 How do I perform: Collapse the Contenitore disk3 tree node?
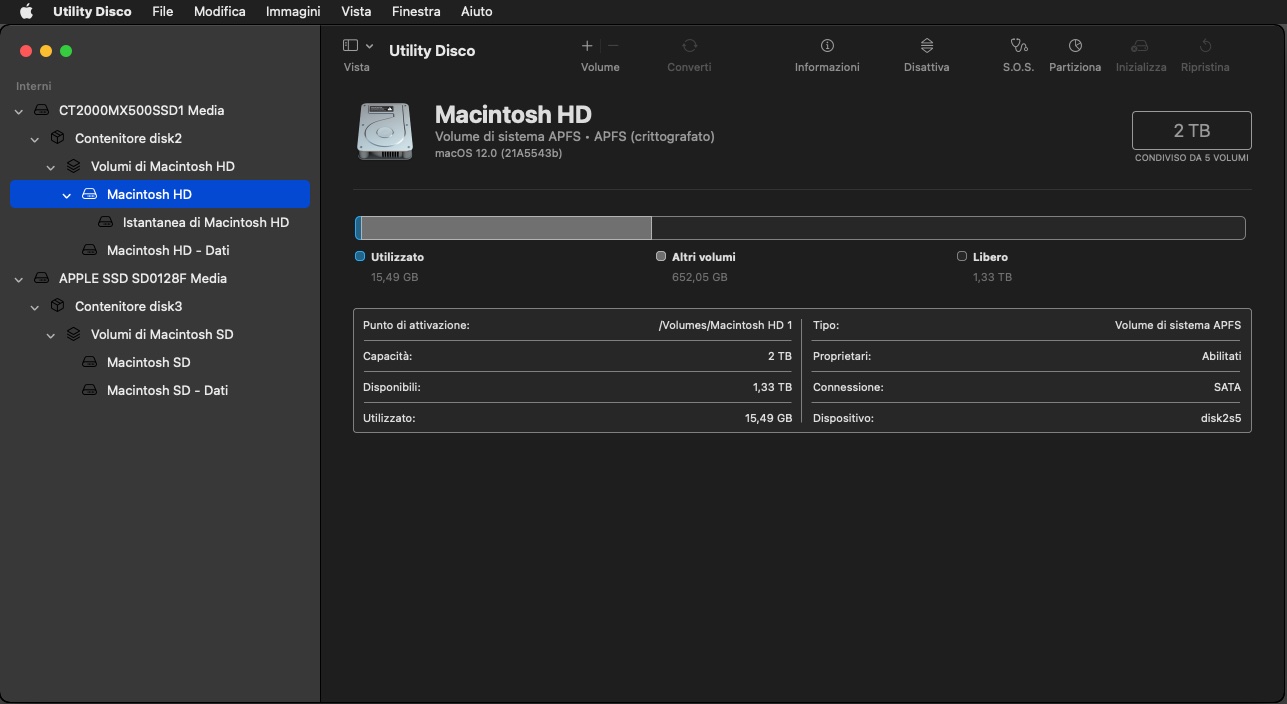click(x=35, y=307)
